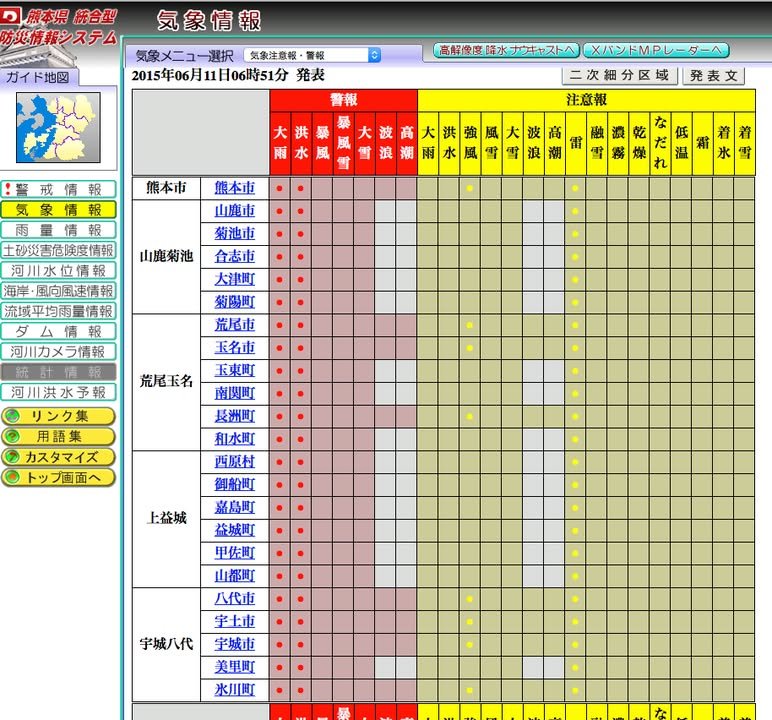Image resolution: width=772 pixels, height=720 pixels.
Task: Click the 発表文 button
Action: pos(714,76)
